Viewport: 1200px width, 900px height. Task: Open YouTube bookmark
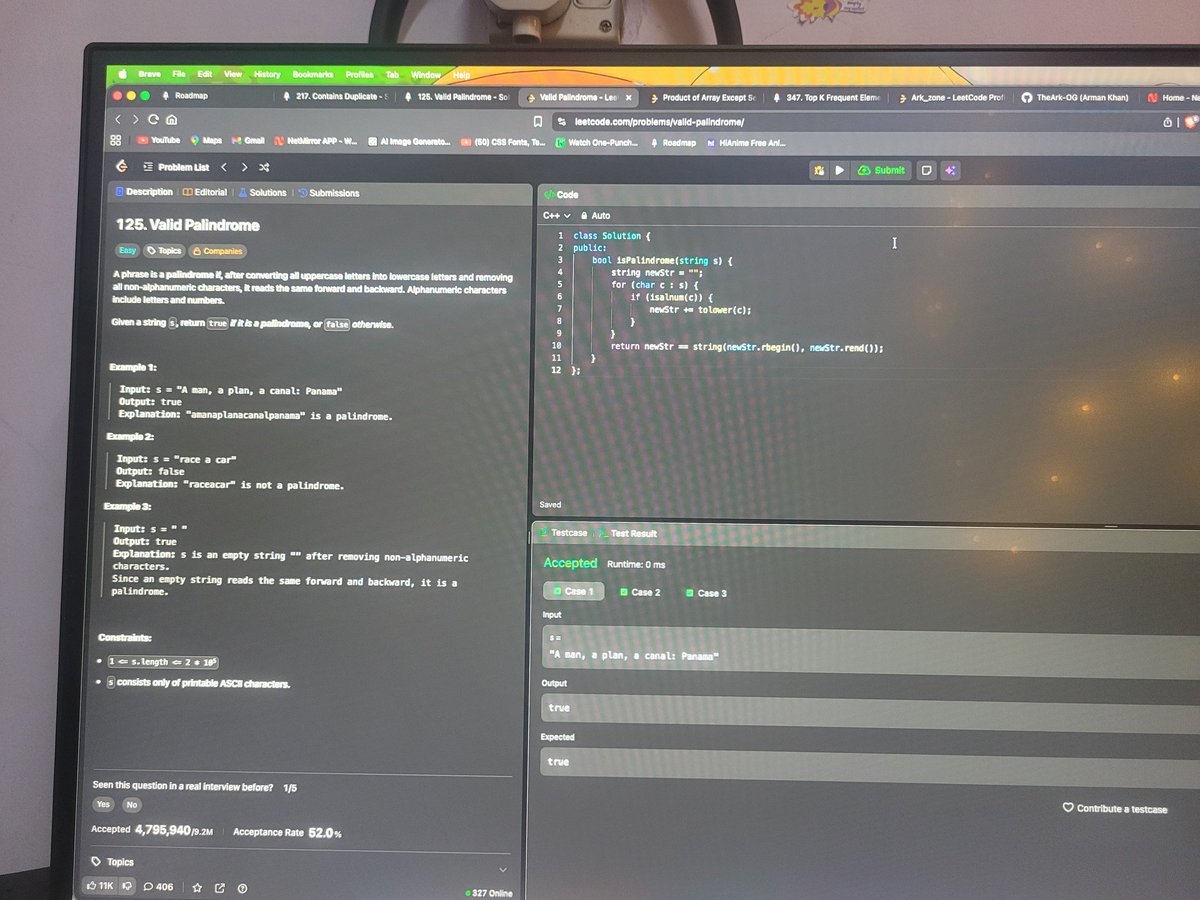tap(158, 141)
